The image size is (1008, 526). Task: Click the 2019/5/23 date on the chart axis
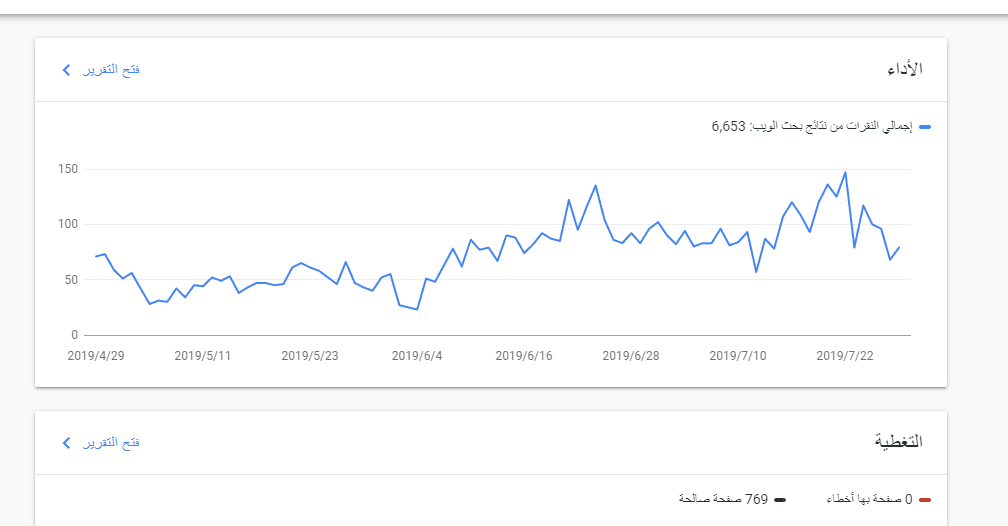point(310,355)
